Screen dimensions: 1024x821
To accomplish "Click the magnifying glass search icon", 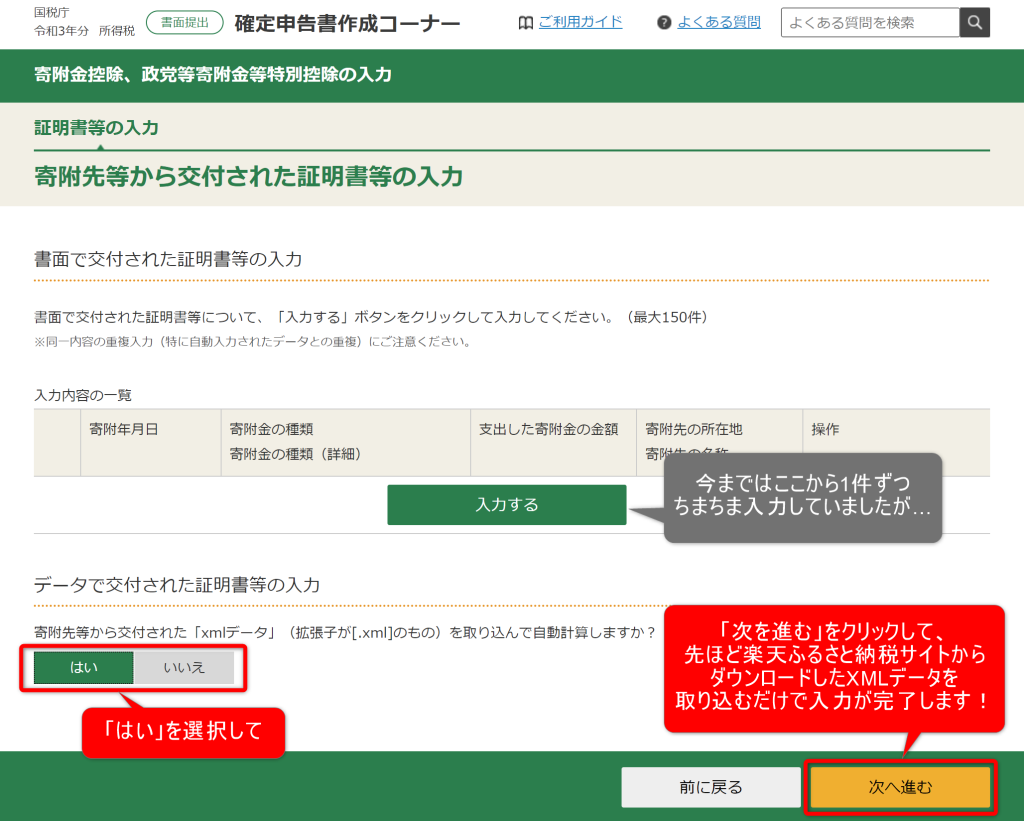I will click(x=974, y=22).
